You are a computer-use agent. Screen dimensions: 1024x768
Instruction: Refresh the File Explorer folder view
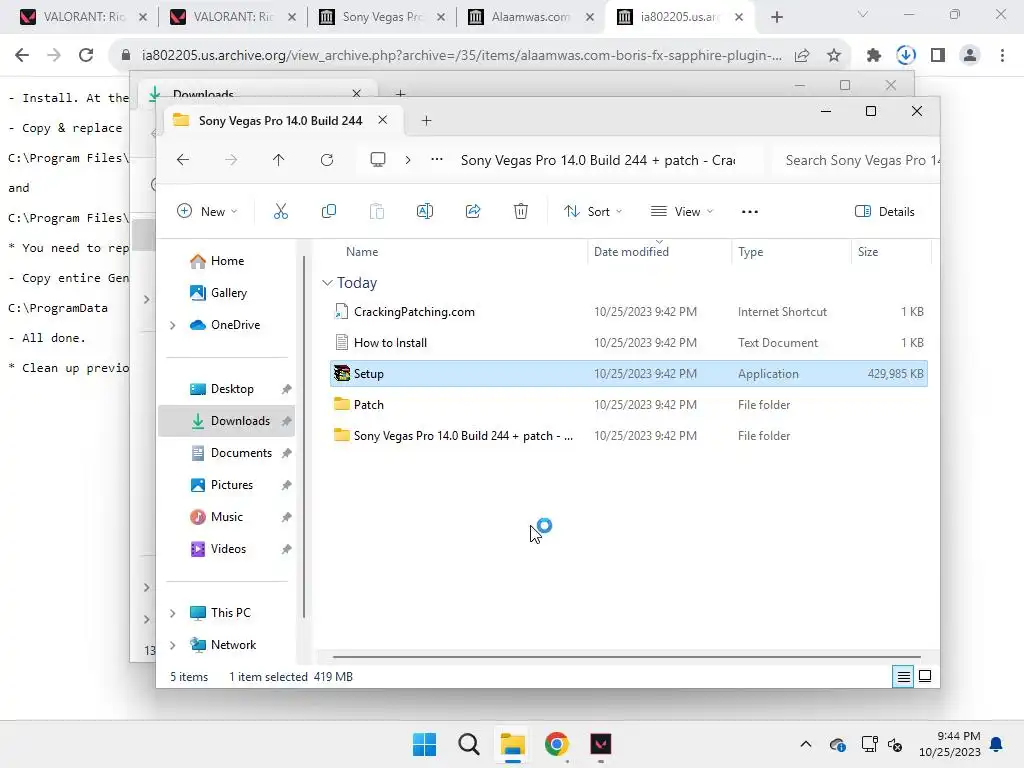(x=327, y=160)
